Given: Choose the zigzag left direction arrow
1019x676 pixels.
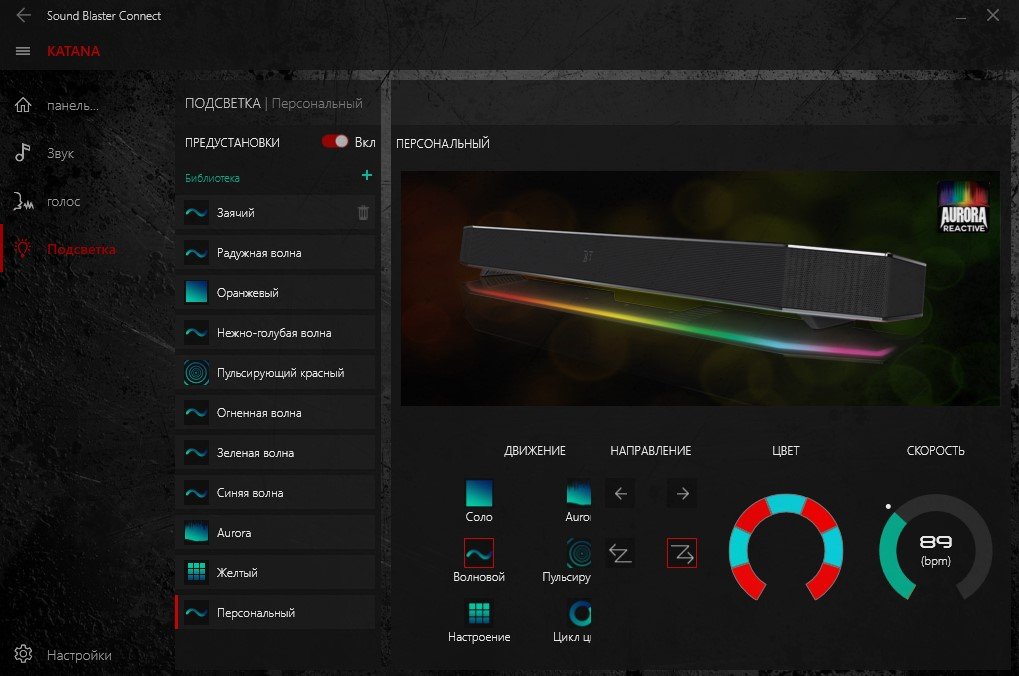Looking at the screenshot, I should 621,553.
